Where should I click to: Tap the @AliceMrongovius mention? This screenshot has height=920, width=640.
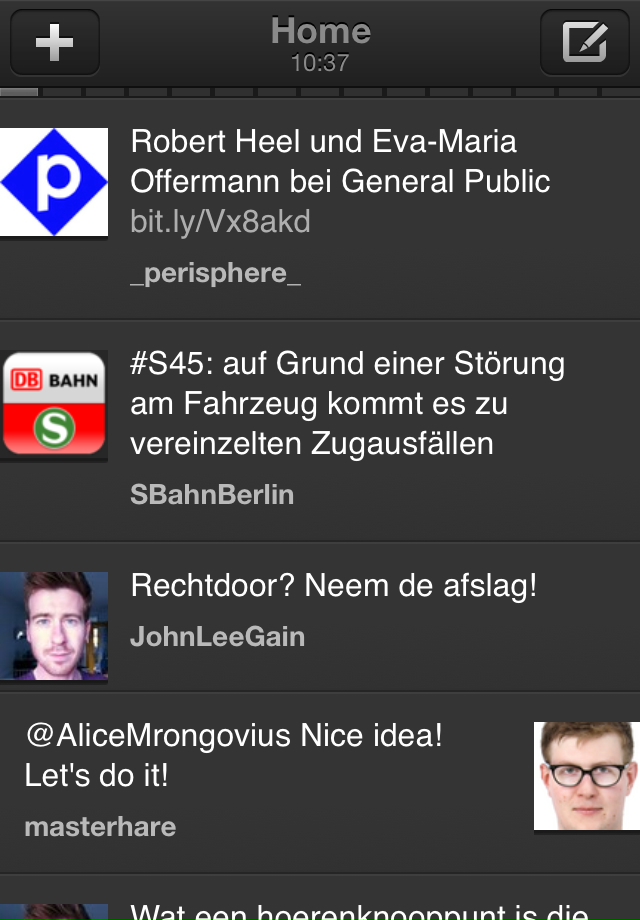(x=158, y=736)
